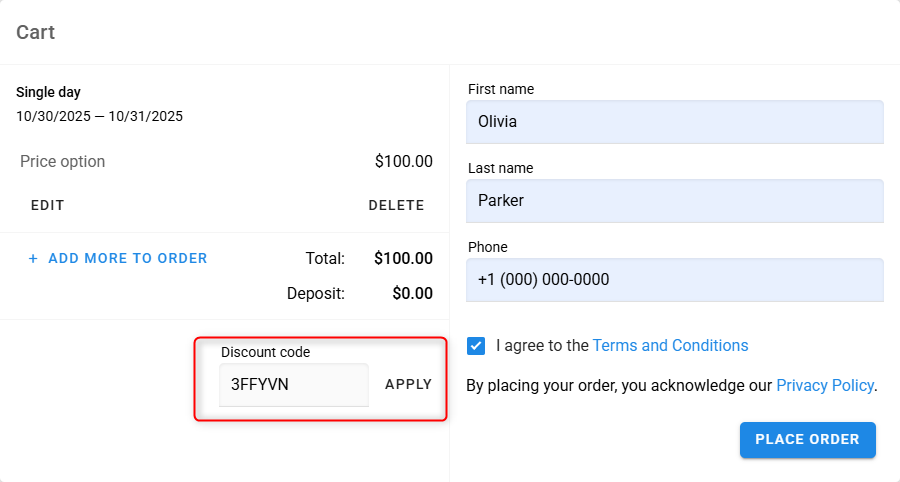Click the 10/30/2025 — 10/31/2025 date range
Screen dimensions: 900x482
tap(99, 116)
